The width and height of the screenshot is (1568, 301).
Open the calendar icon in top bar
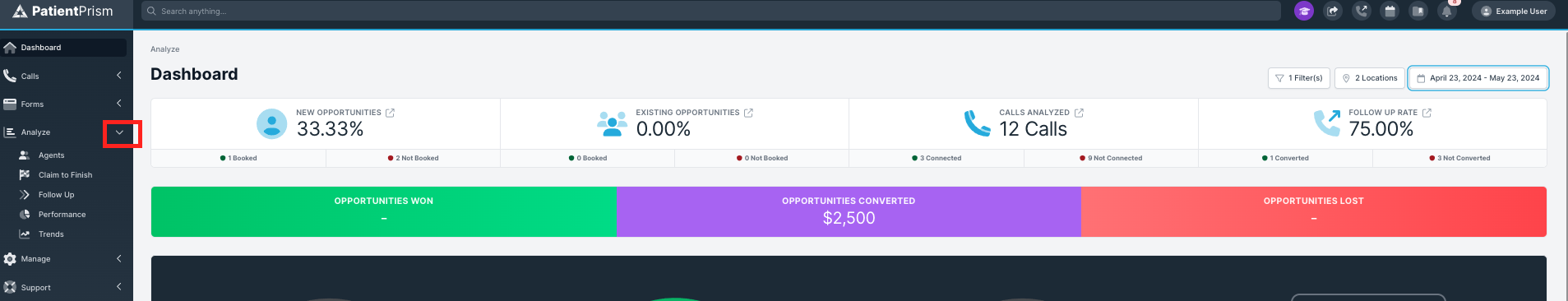1390,11
